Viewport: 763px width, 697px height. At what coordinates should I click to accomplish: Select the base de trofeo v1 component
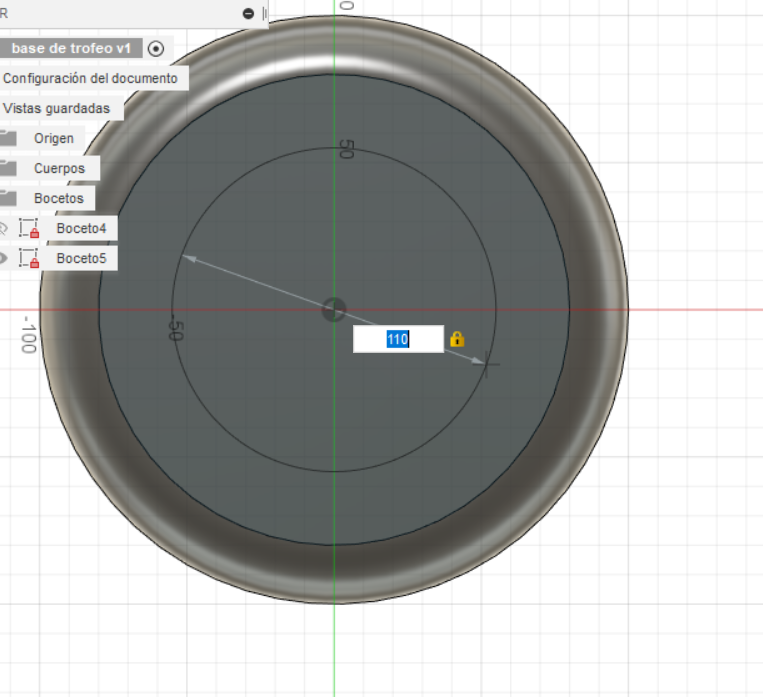click(x=71, y=48)
